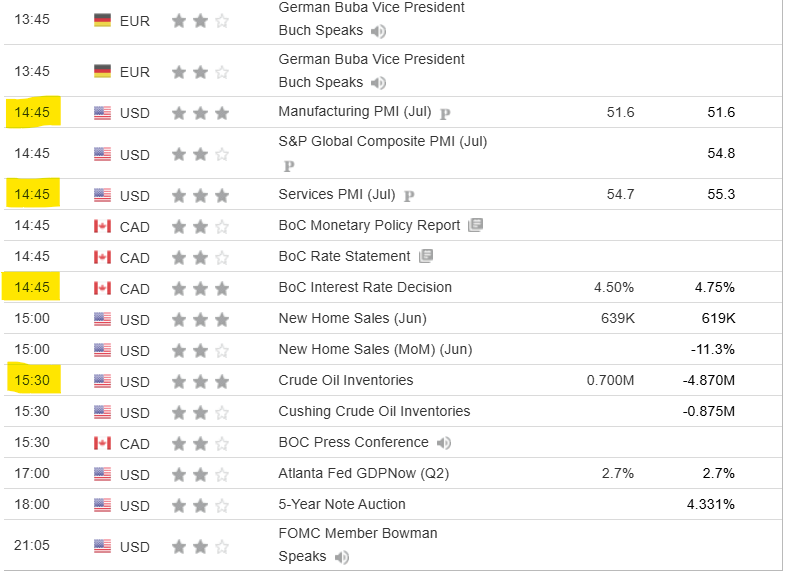Click the P icon under S&P Global Composite PMI
Screen dimensions: 794x573
point(289,166)
